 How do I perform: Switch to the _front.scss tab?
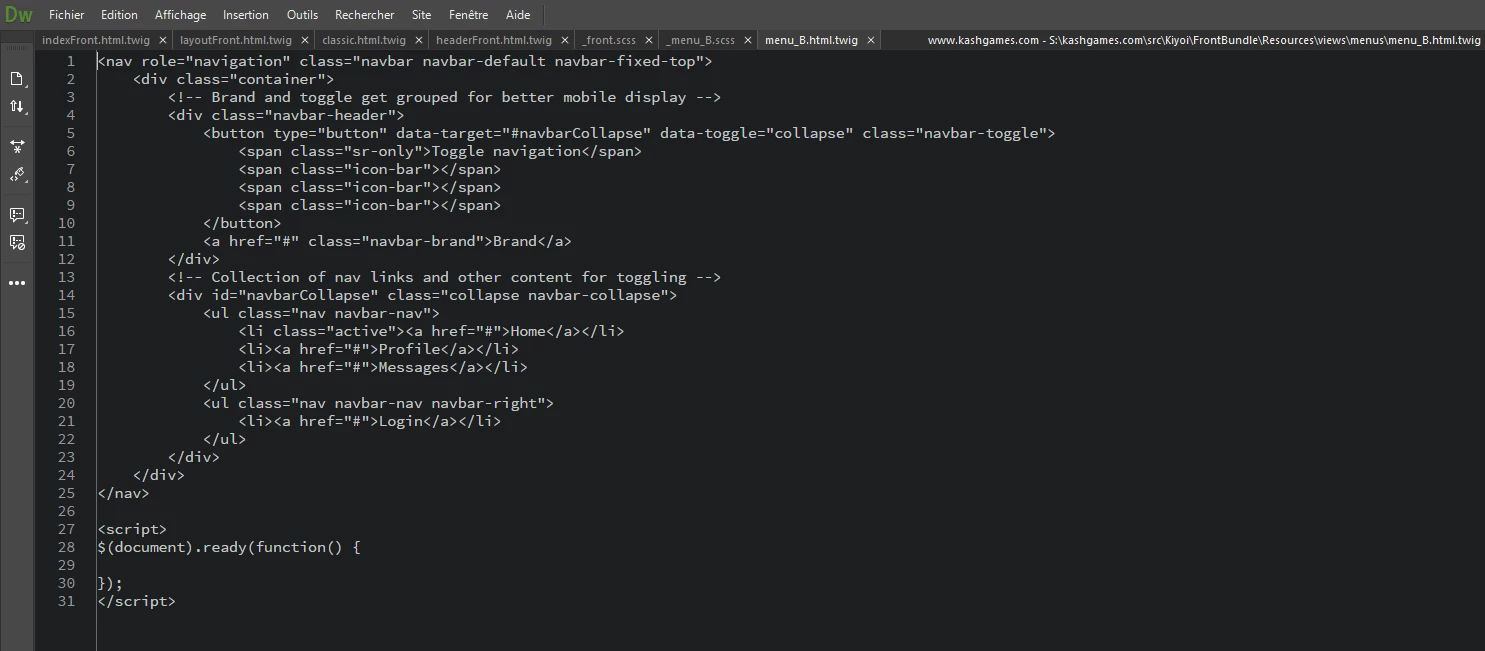click(x=609, y=41)
